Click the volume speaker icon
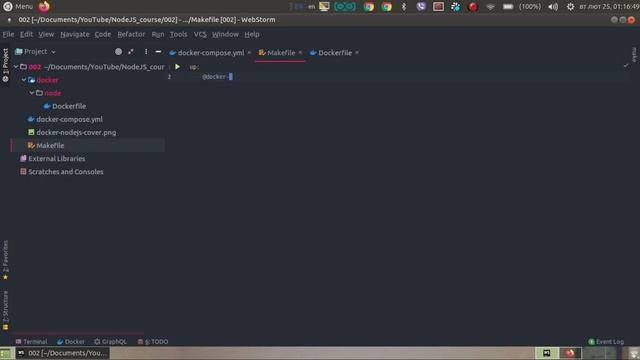Screen dimensions: 640x360 pos(553,7)
